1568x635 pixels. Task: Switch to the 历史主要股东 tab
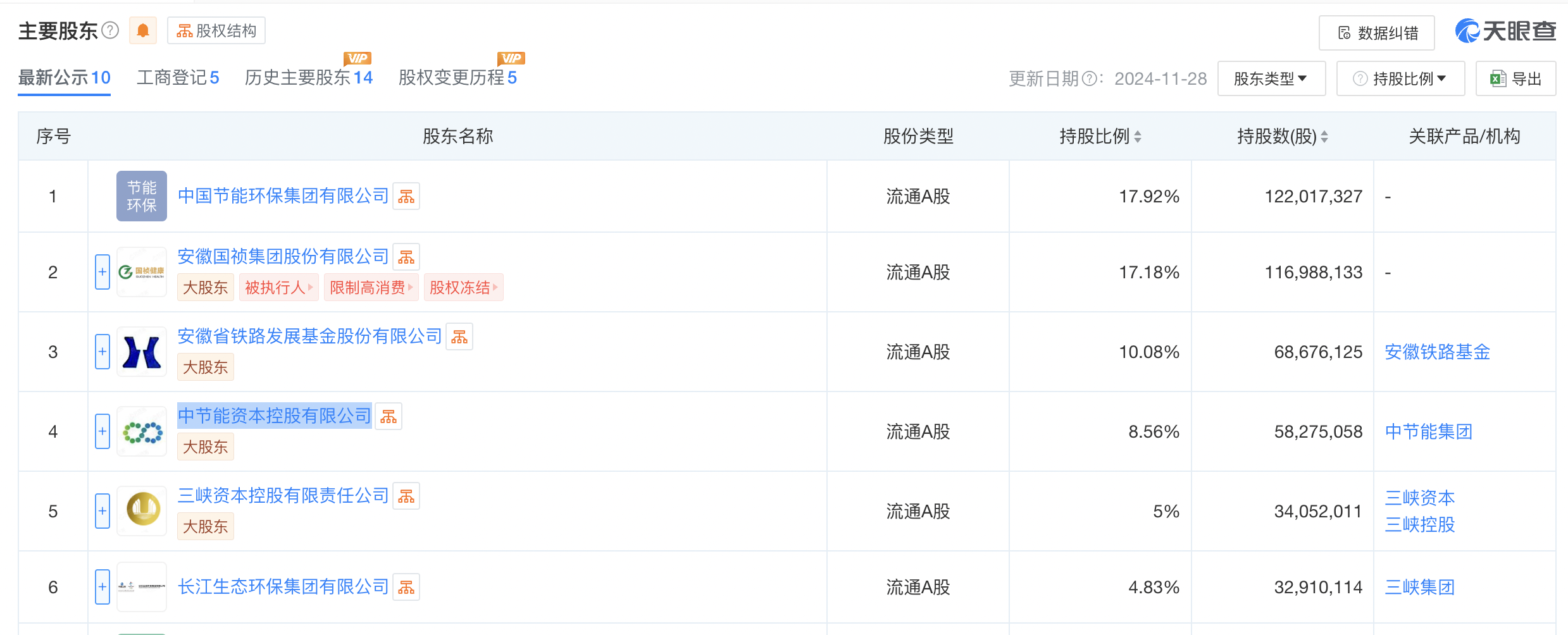(x=309, y=78)
